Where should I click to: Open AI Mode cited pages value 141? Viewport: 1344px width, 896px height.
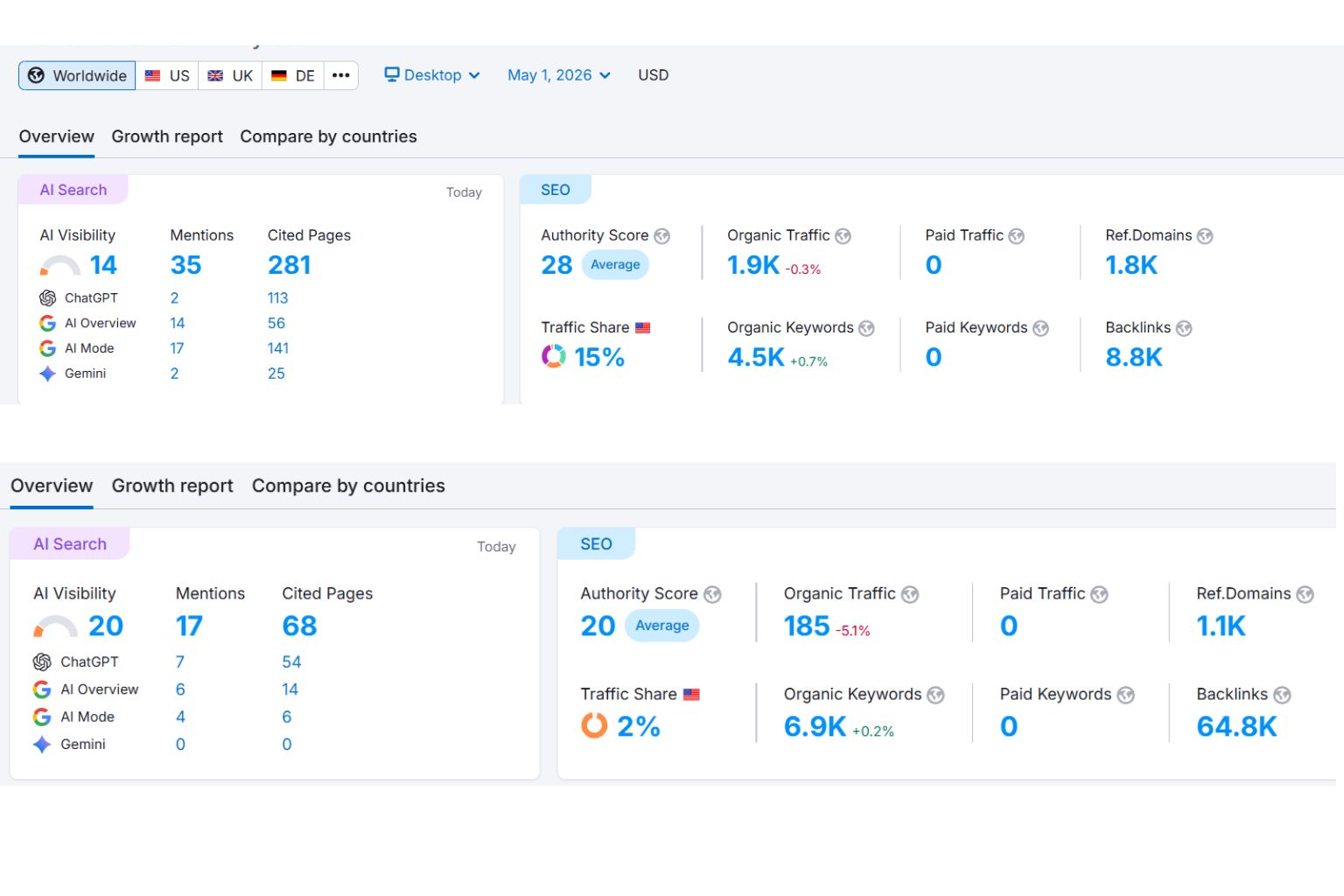pos(278,348)
